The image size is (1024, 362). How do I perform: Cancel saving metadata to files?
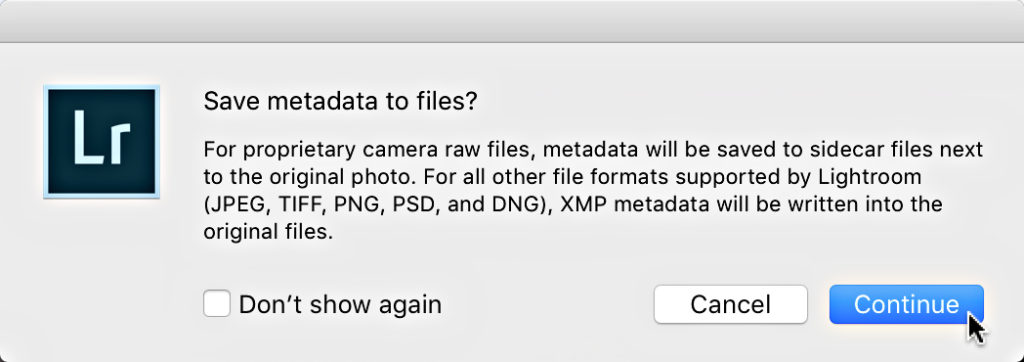[730, 304]
